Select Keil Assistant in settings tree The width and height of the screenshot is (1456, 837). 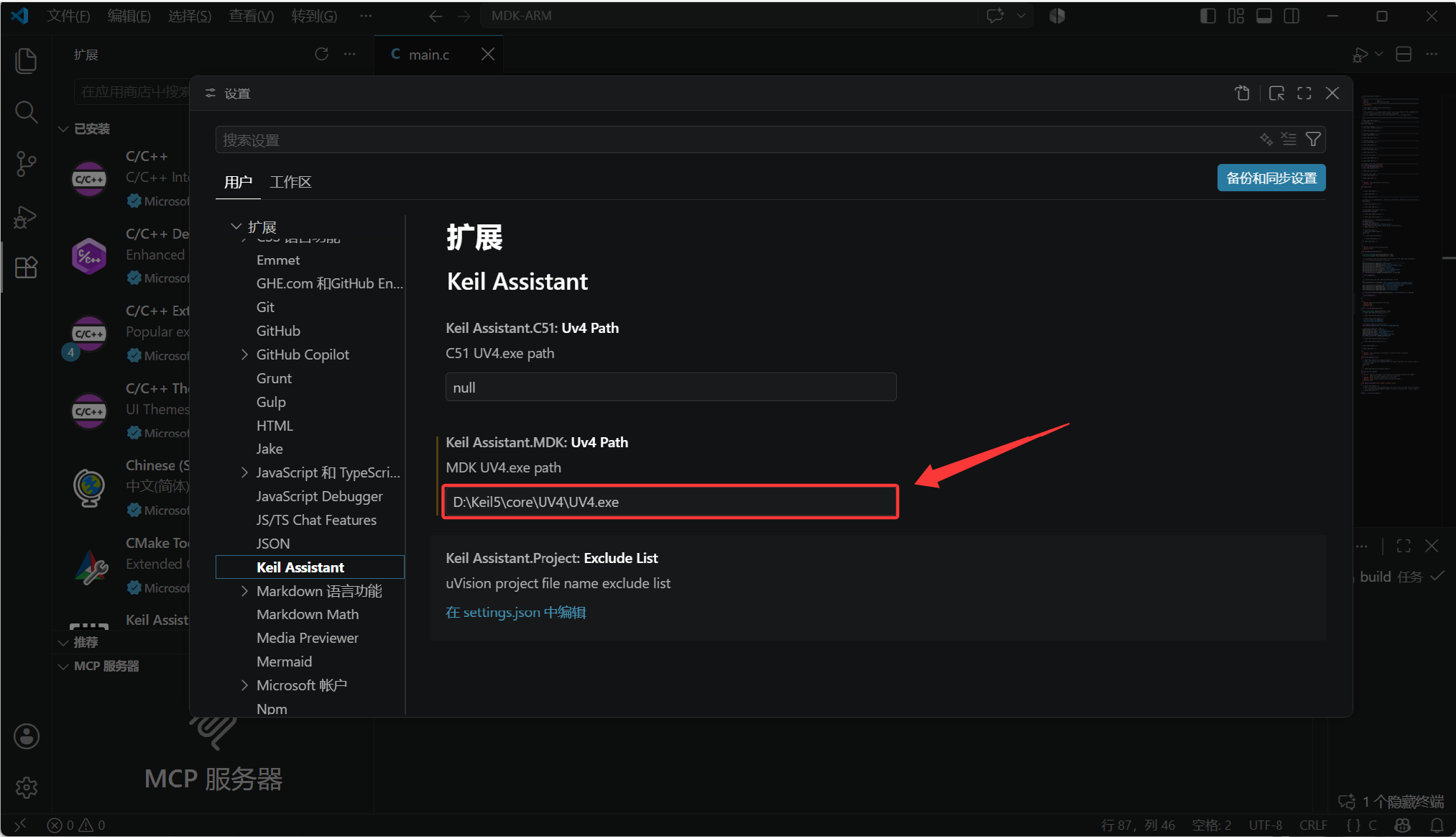pos(310,567)
